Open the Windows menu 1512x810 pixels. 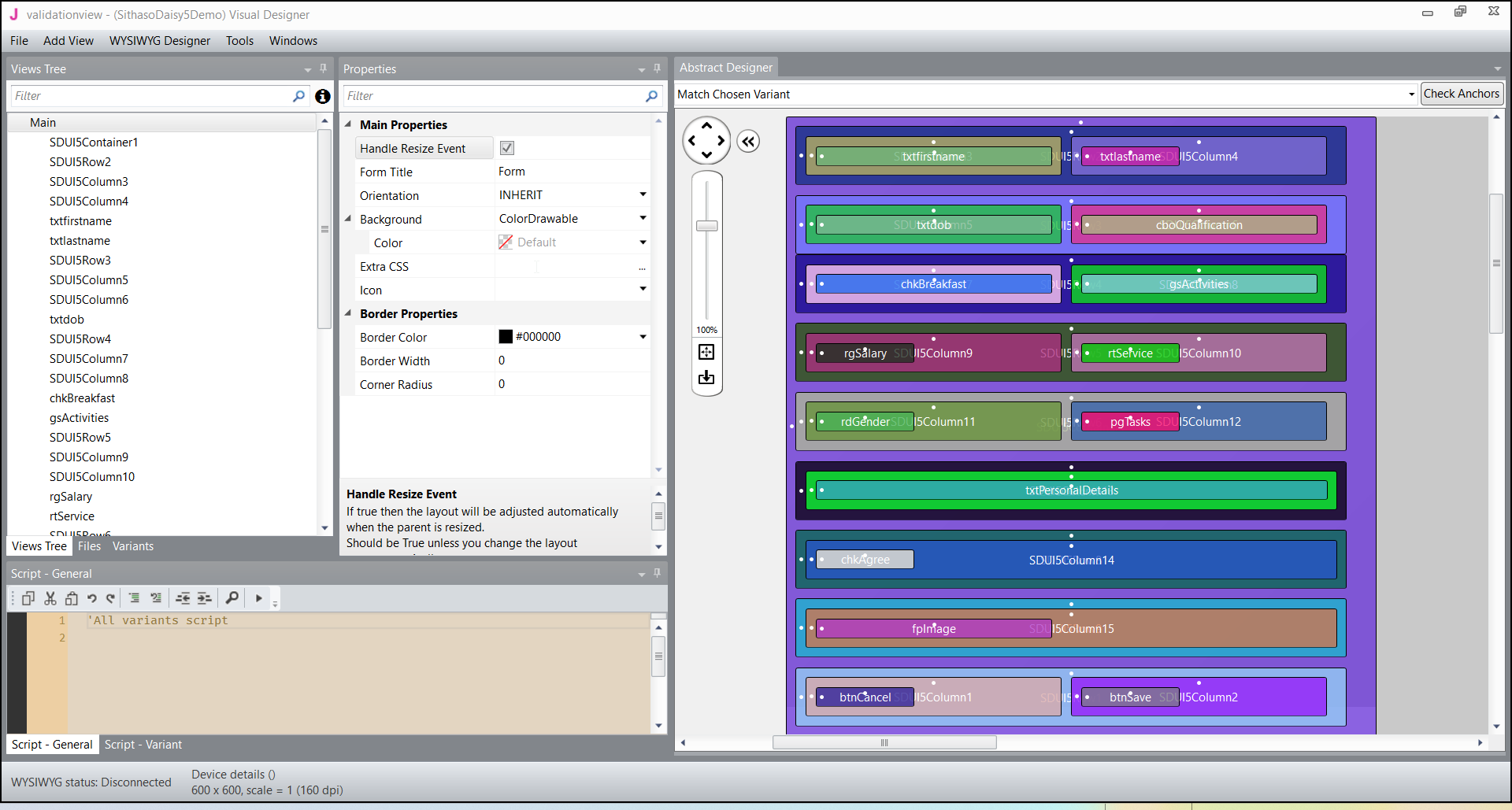click(x=293, y=41)
